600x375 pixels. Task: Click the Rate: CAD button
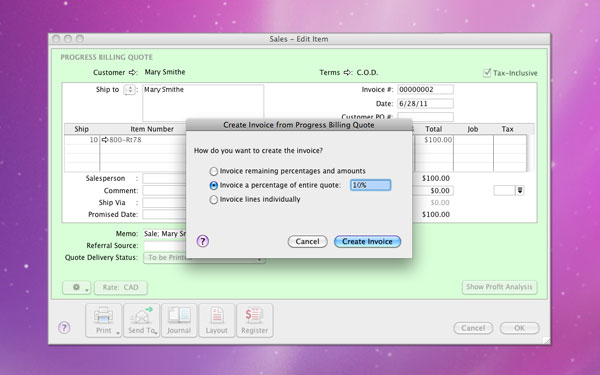(121, 287)
